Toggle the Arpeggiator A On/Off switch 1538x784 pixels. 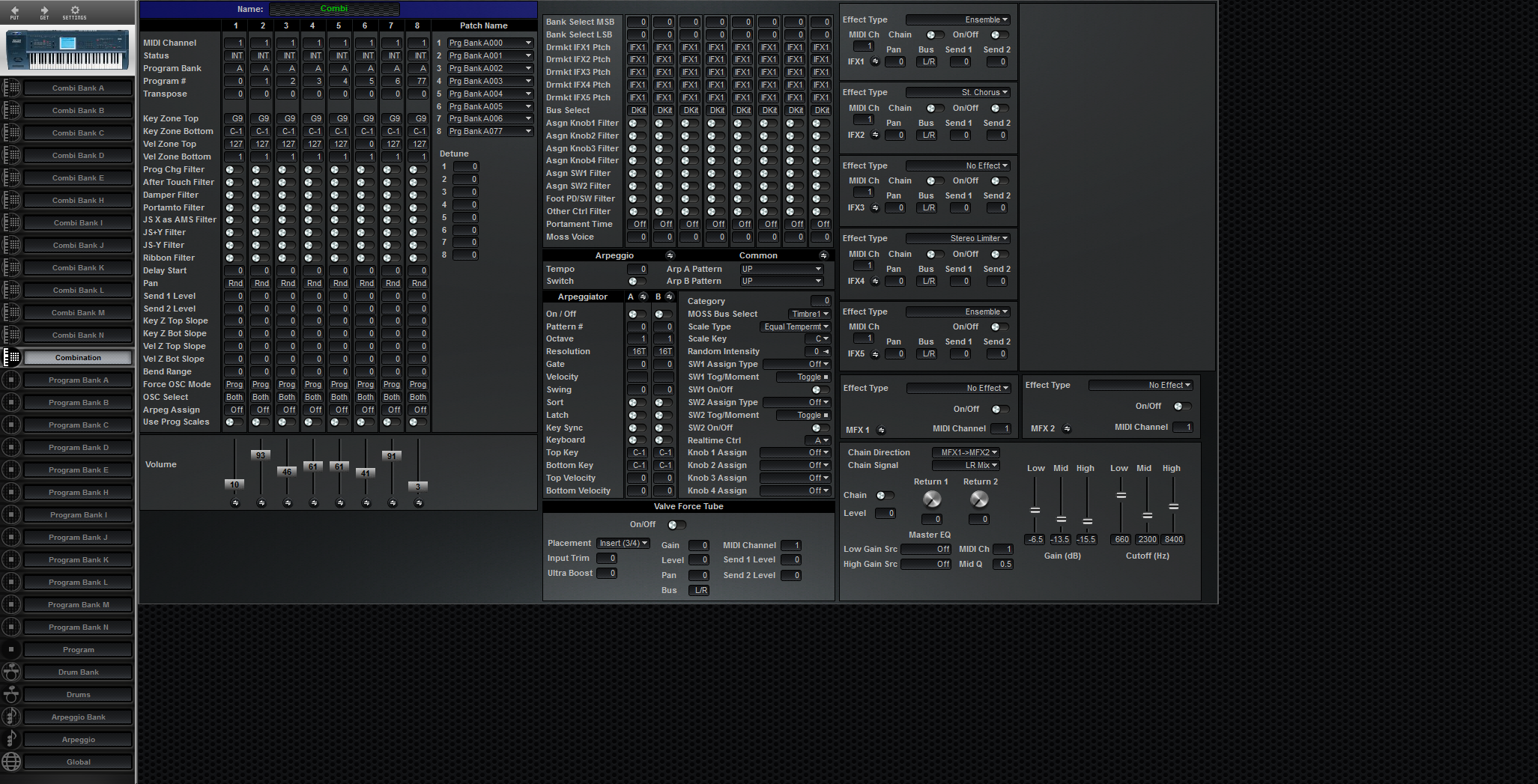pyautogui.click(x=637, y=314)
